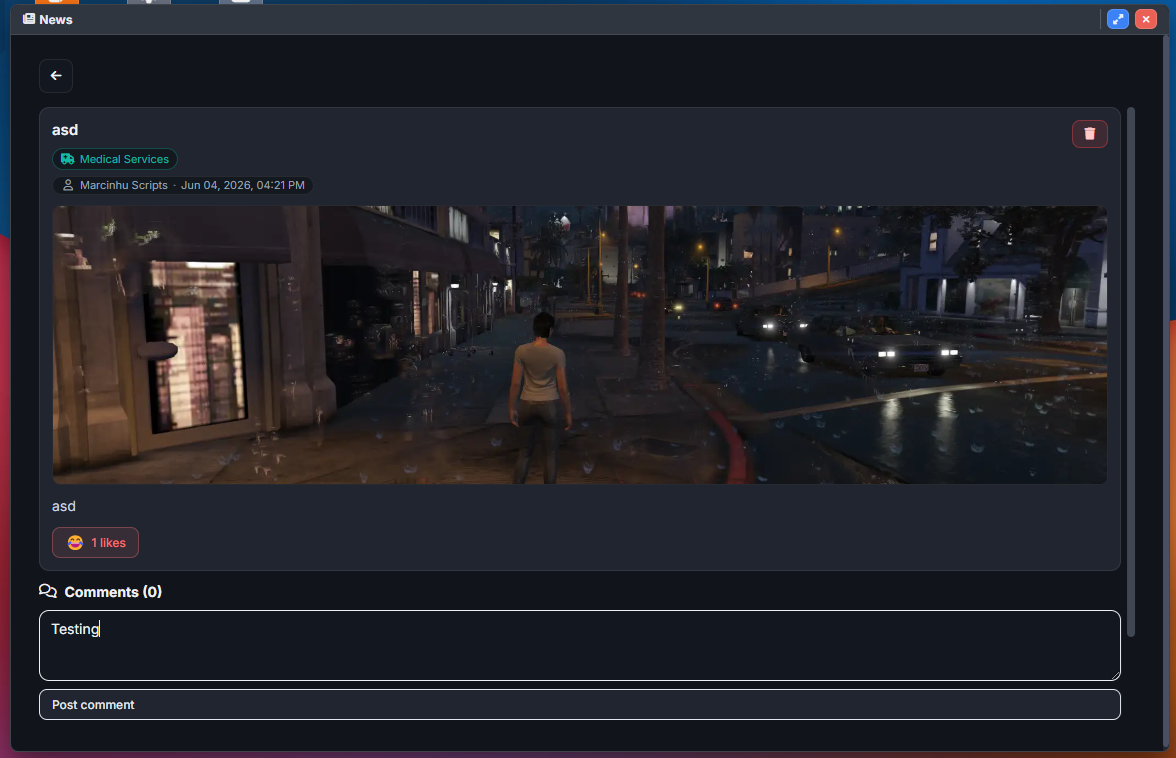Go back using the left arrow button

pos(56,76)
